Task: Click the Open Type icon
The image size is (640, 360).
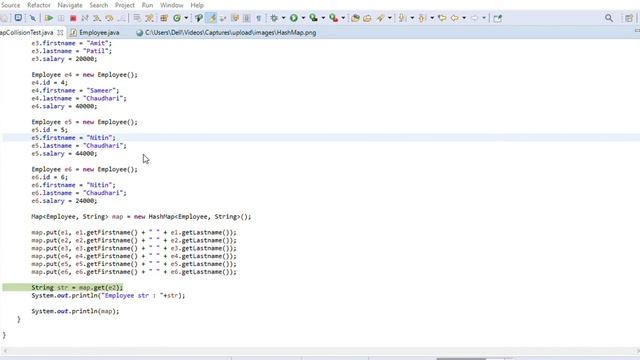Action: 355,18
